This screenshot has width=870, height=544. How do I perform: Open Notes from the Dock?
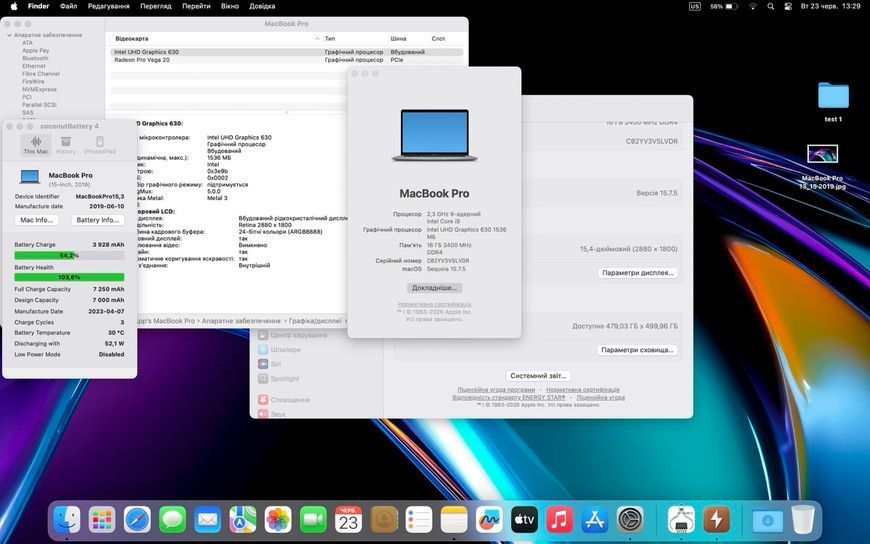pos(454,520)
